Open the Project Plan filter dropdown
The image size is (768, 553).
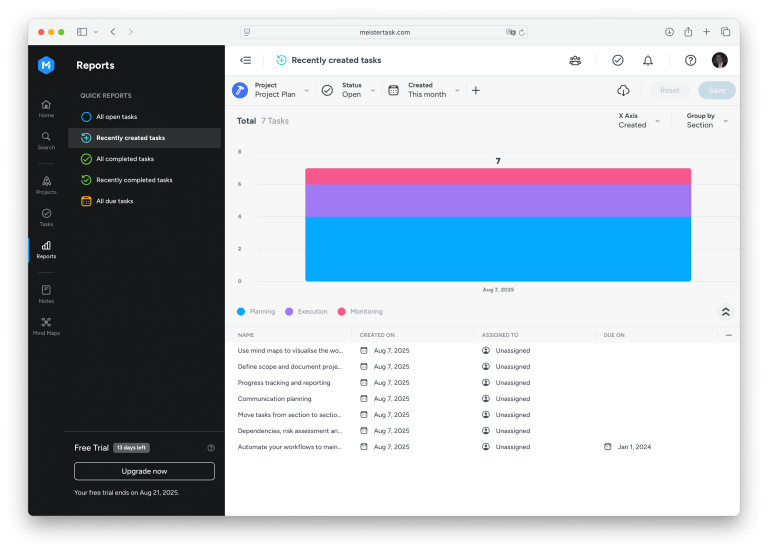(x=271, y=90)
